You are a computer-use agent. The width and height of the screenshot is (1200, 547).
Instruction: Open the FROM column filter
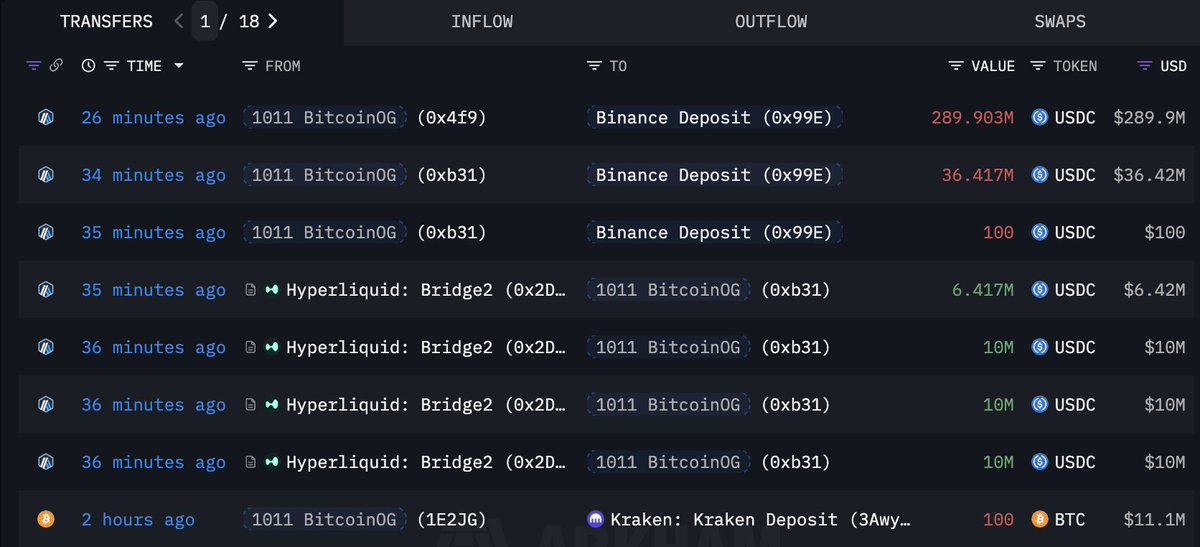point(250,66)
